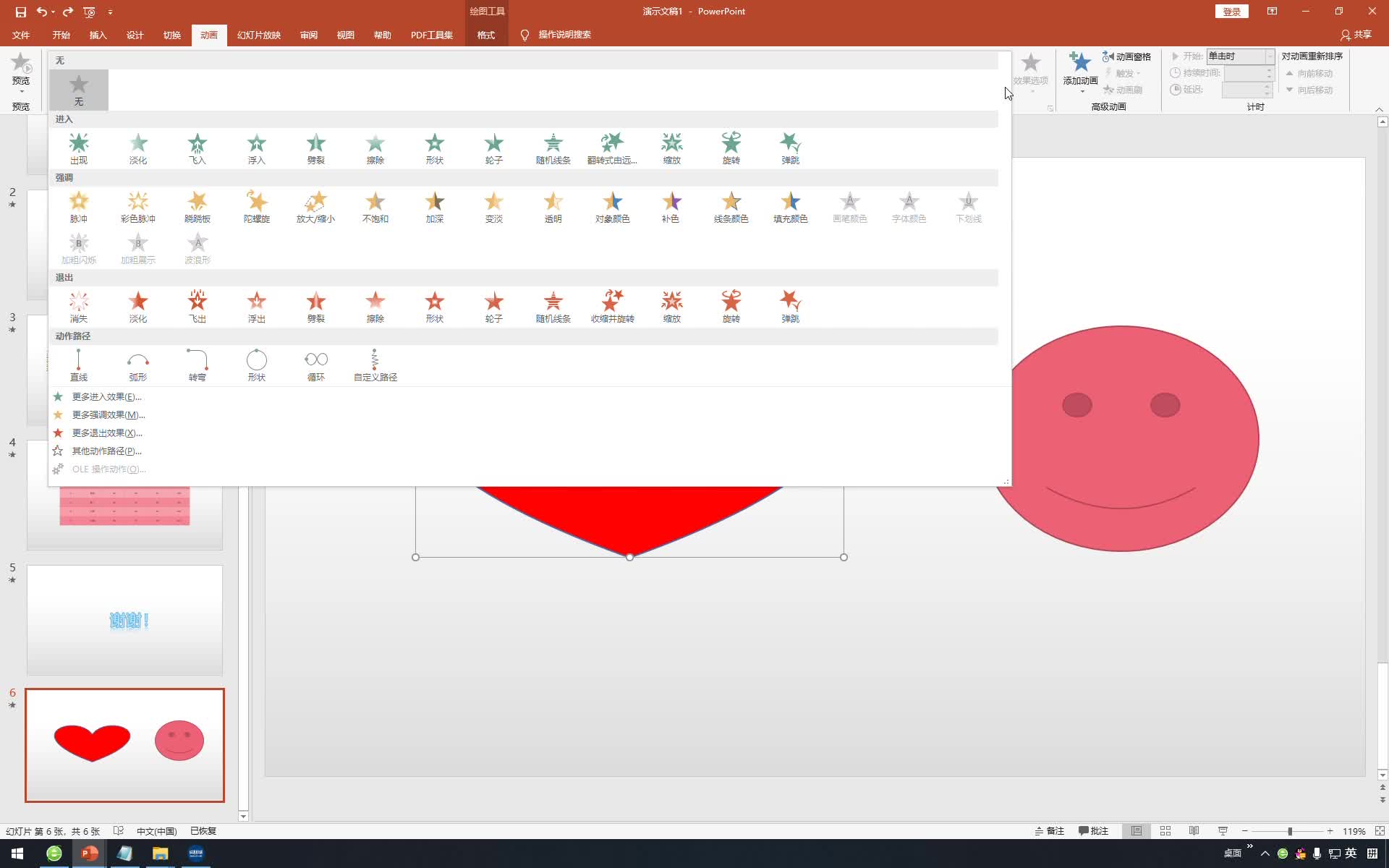Select the 飞出 exit effect
This screenshot has width=1389, height=868.
coord(197,307)
